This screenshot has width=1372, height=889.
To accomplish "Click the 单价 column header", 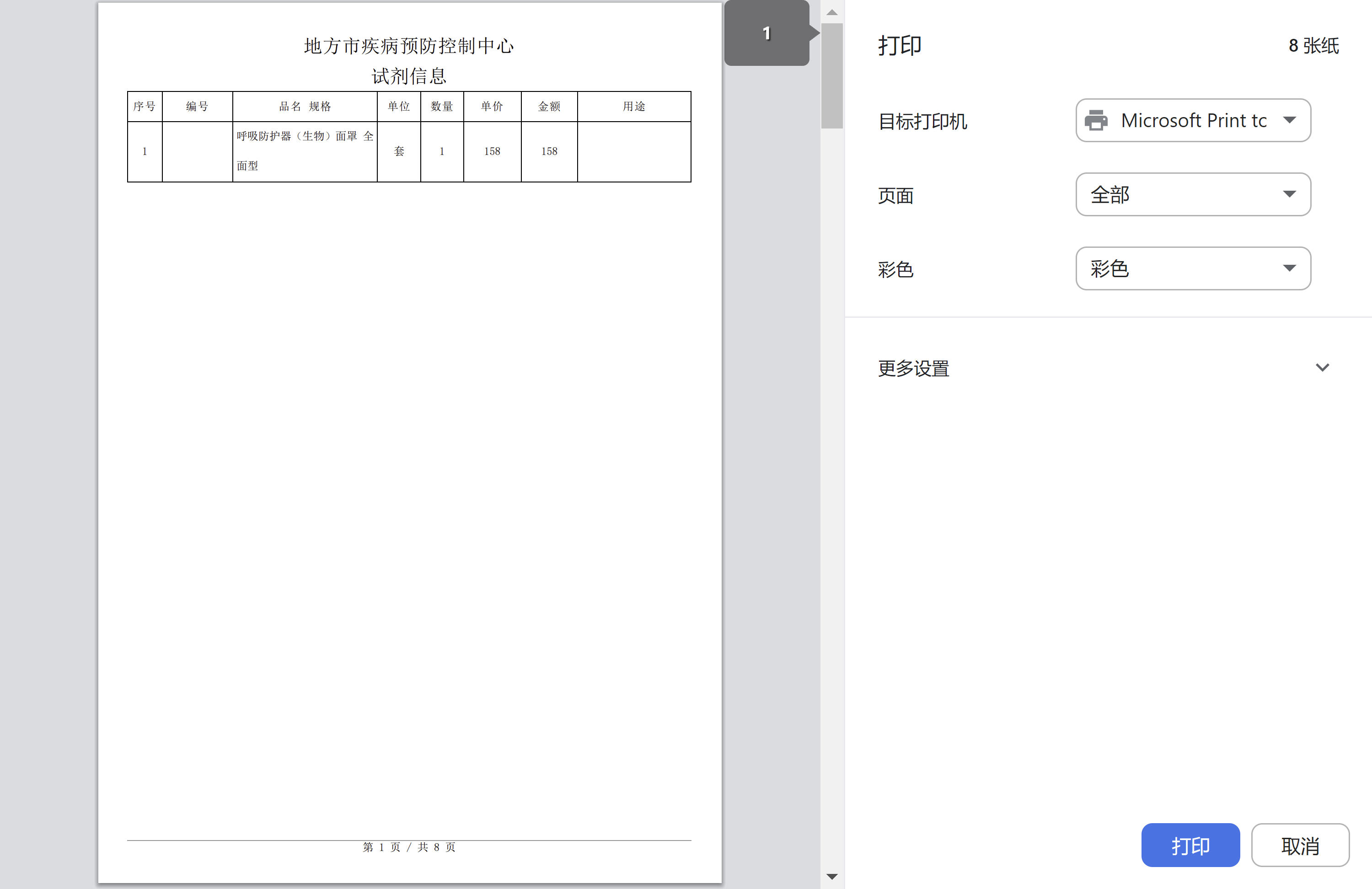I will pyautogui.click(x=492, y=106).
